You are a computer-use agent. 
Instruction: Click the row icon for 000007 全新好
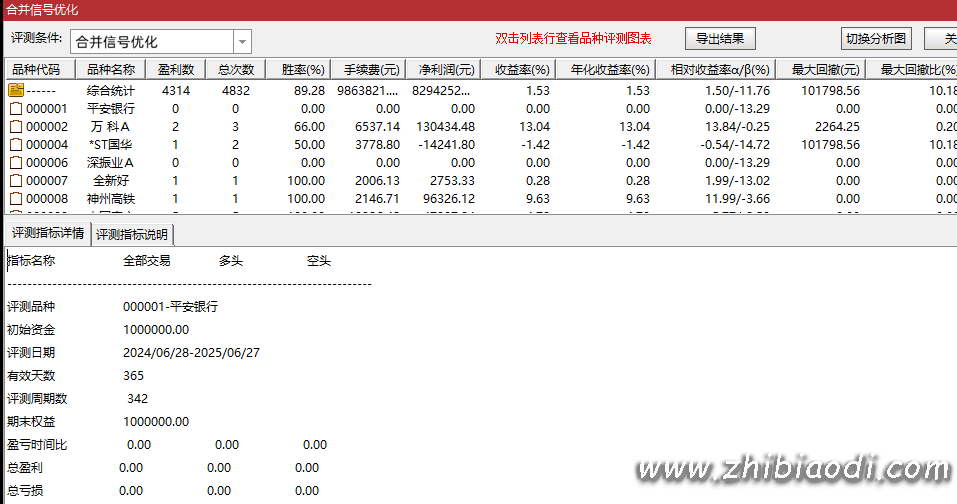click(16, 181)
